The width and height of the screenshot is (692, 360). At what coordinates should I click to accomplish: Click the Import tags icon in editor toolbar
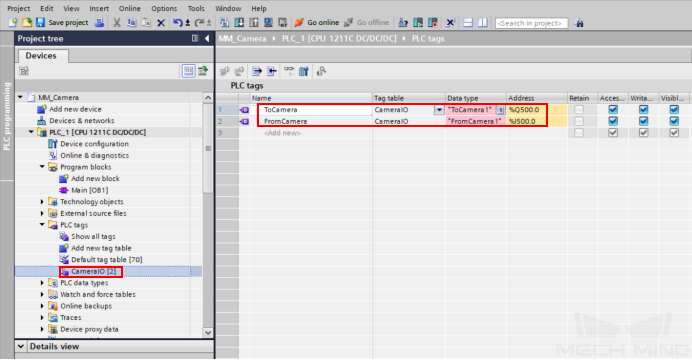pos(271,71)
